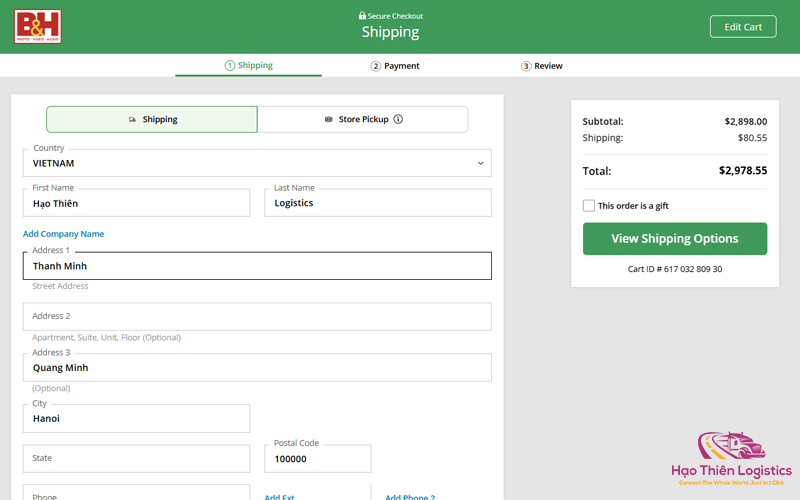The width and height of the screenshot is (800, 500).
Task: Open the Country dropdown
Action: pyautogui.click(x=257, y=163)
